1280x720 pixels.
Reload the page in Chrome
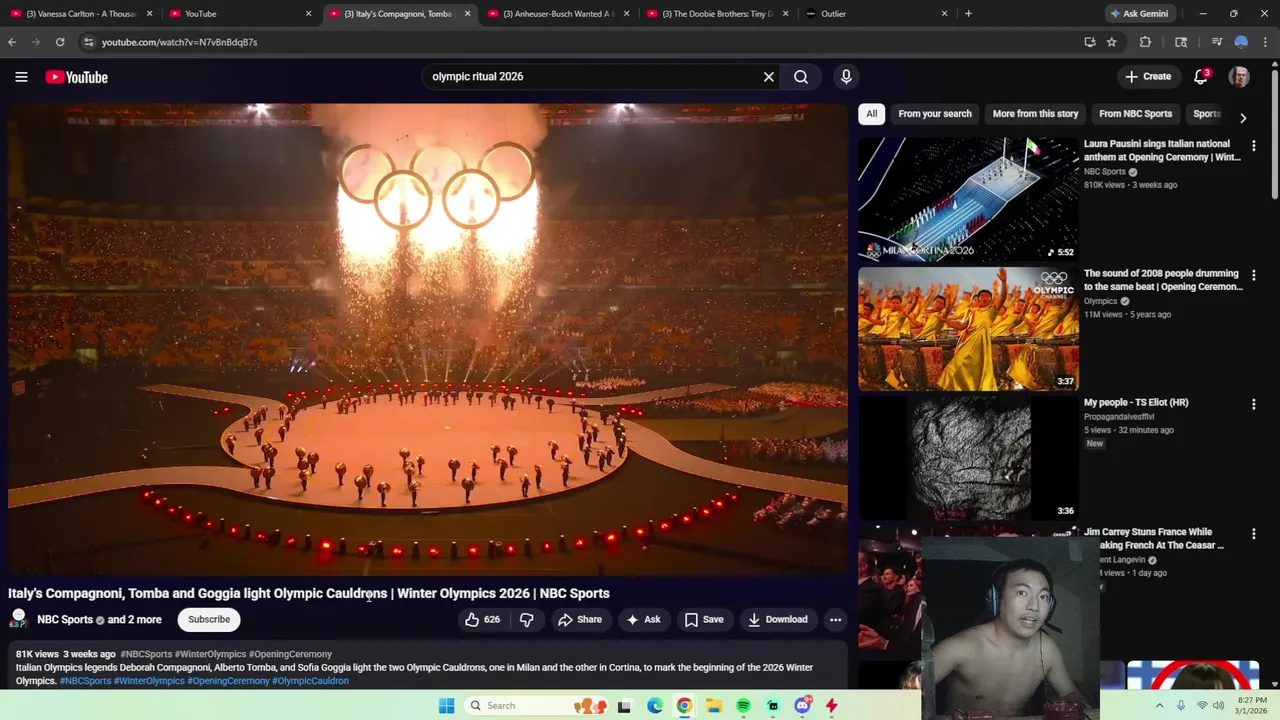[x=60, y=42]
